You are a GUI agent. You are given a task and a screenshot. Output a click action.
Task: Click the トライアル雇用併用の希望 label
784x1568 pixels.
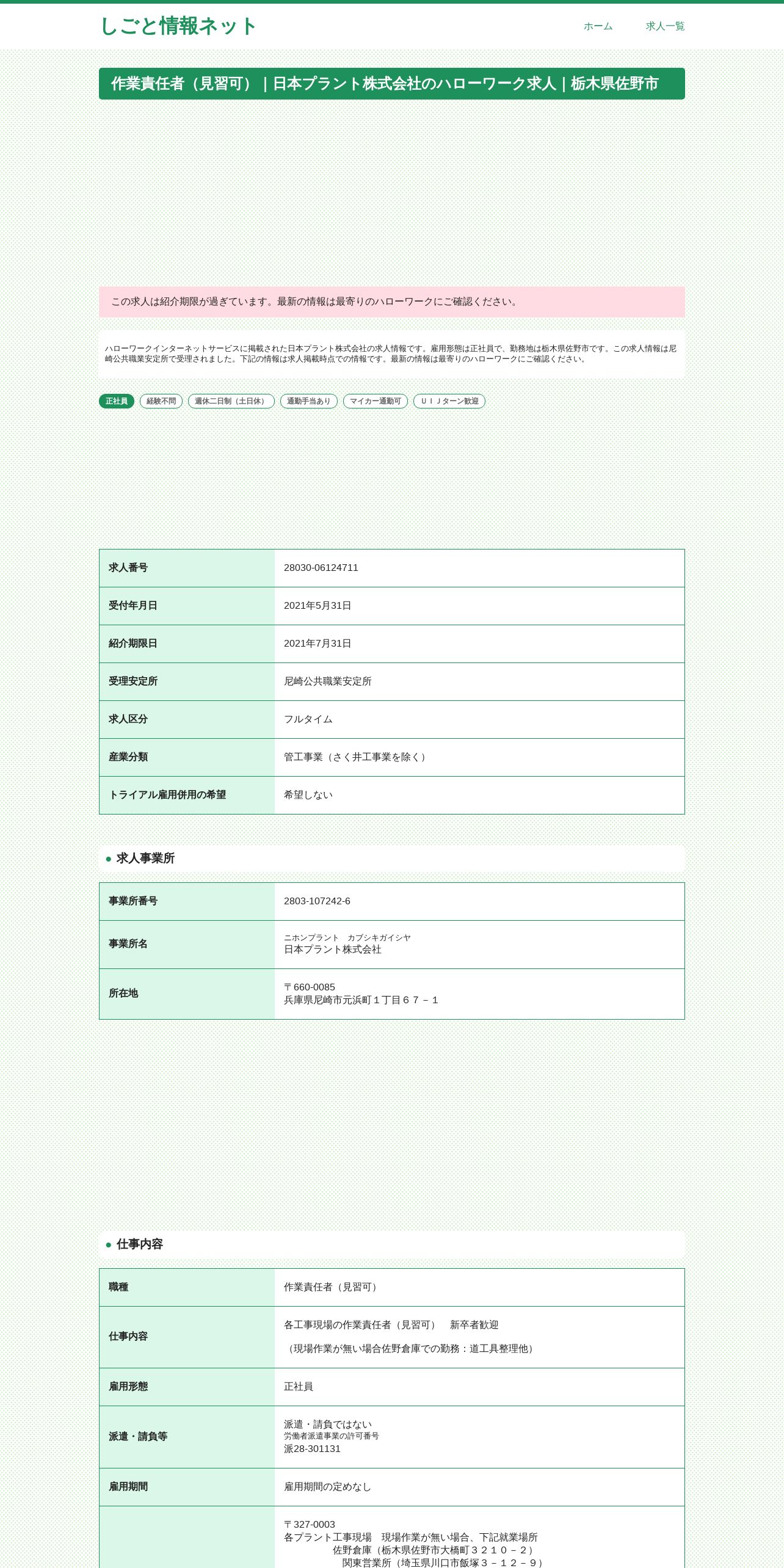pyautogui.click(x=167, y=795)
